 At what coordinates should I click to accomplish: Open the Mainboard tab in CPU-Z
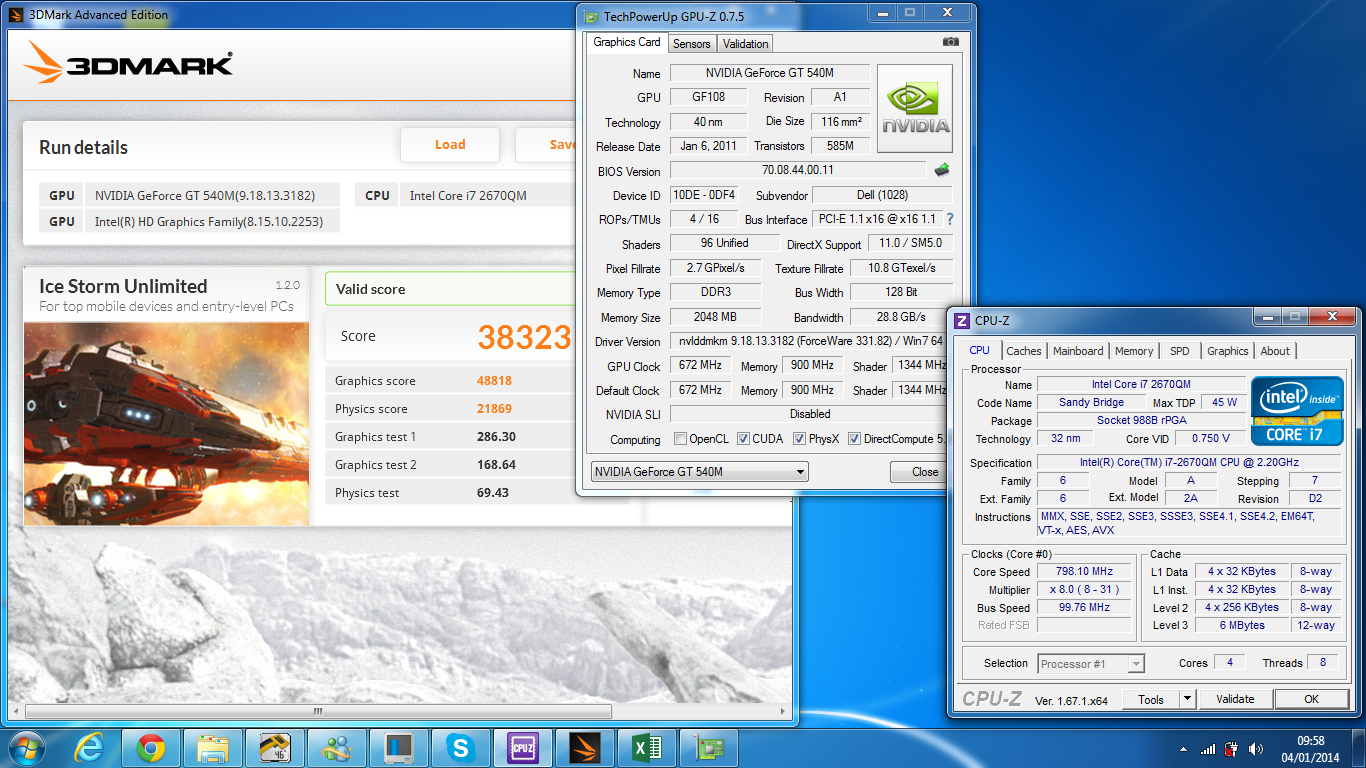tap(1078, 351)
